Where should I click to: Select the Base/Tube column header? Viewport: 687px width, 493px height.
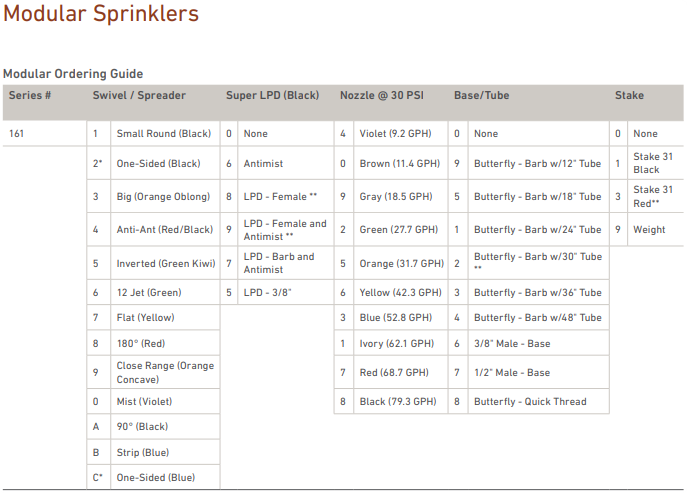coord(482,96)
